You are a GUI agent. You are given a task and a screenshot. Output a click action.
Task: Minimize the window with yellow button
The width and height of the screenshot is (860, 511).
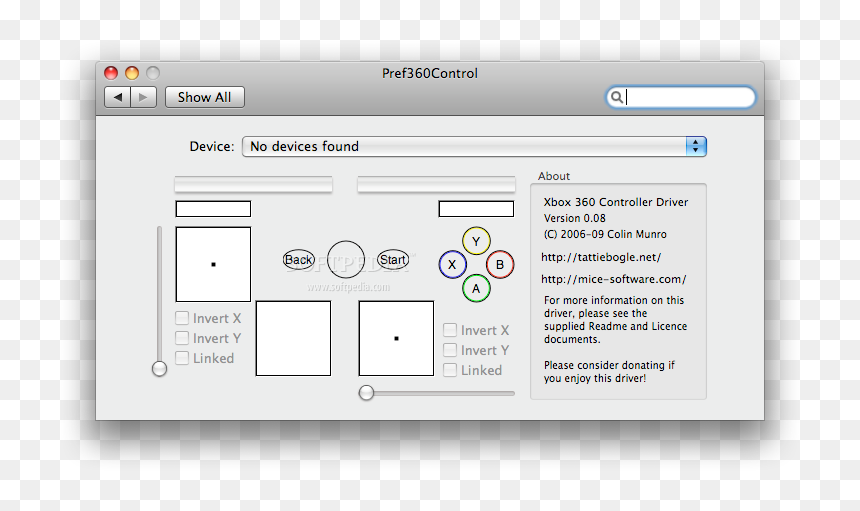132,73
